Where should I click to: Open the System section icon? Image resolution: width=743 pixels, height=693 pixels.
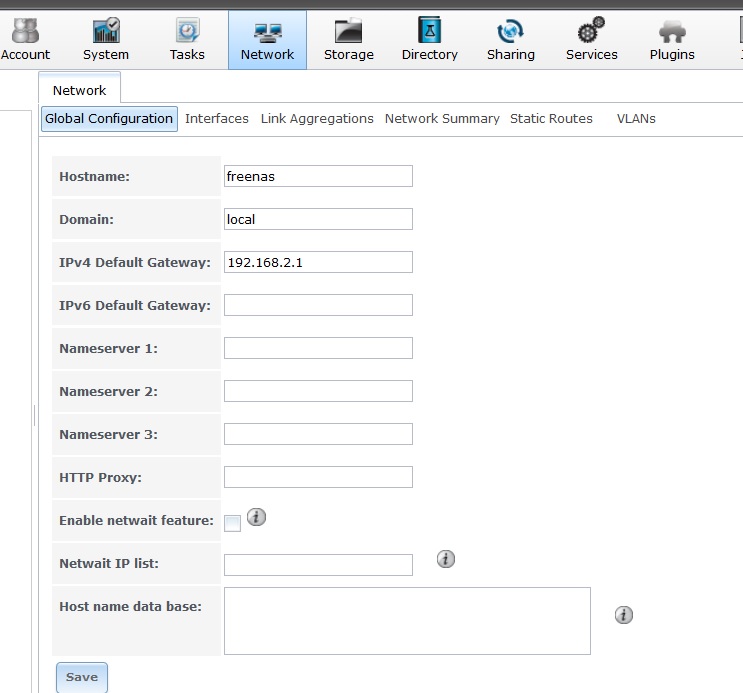click(x=106, y=30)
